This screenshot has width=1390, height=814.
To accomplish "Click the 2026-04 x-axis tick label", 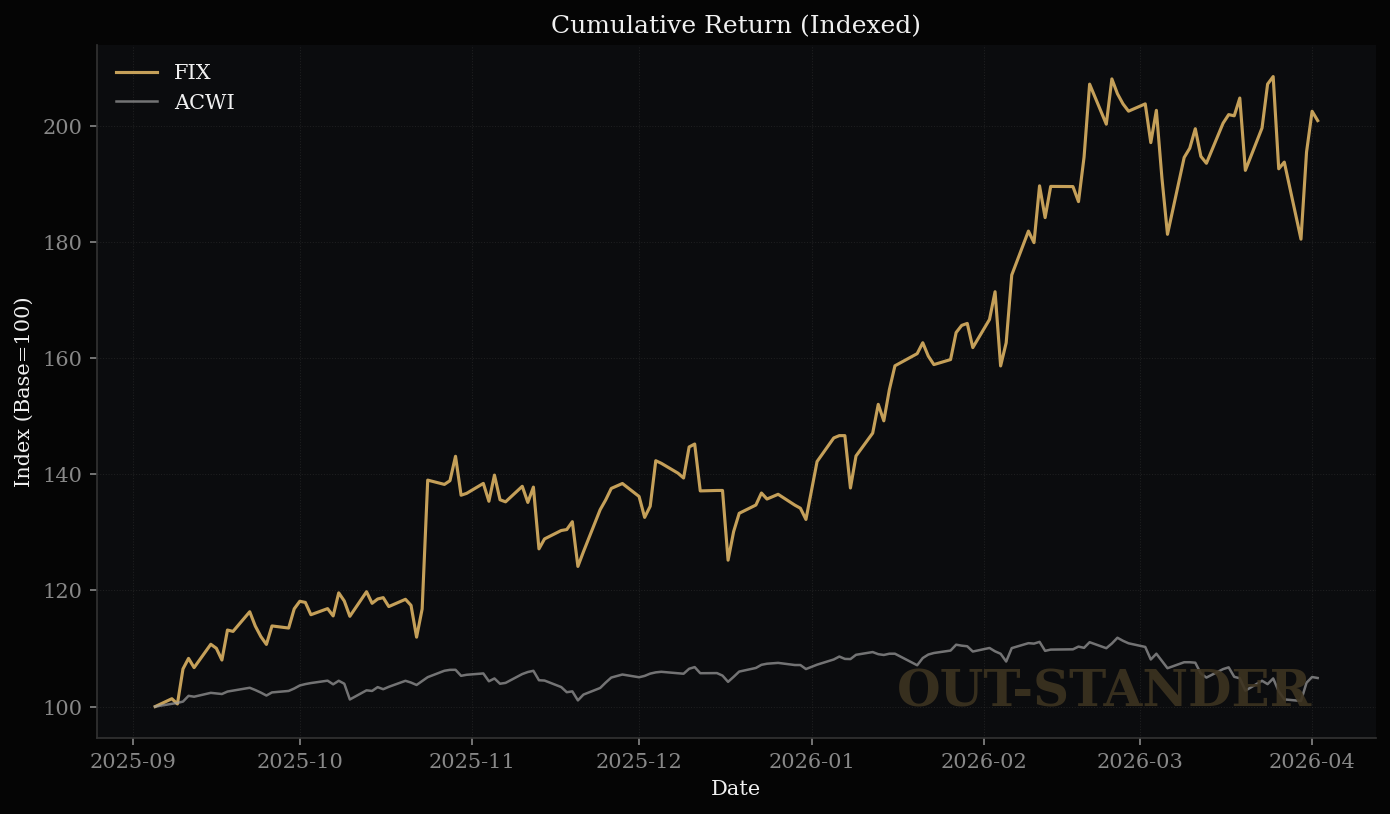I will [1311, 762].
